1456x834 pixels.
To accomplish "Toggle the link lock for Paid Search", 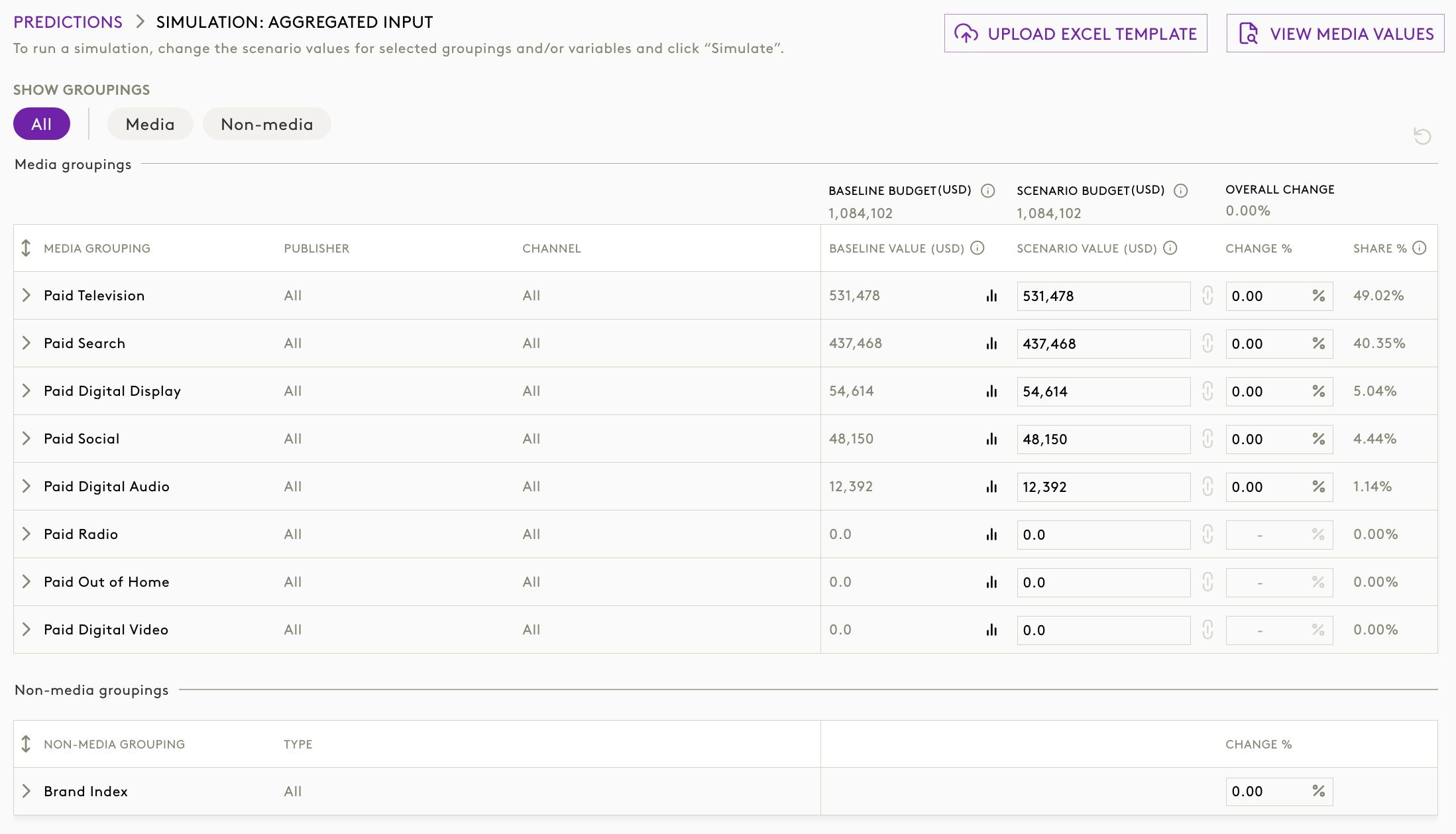I will 1207,343.
